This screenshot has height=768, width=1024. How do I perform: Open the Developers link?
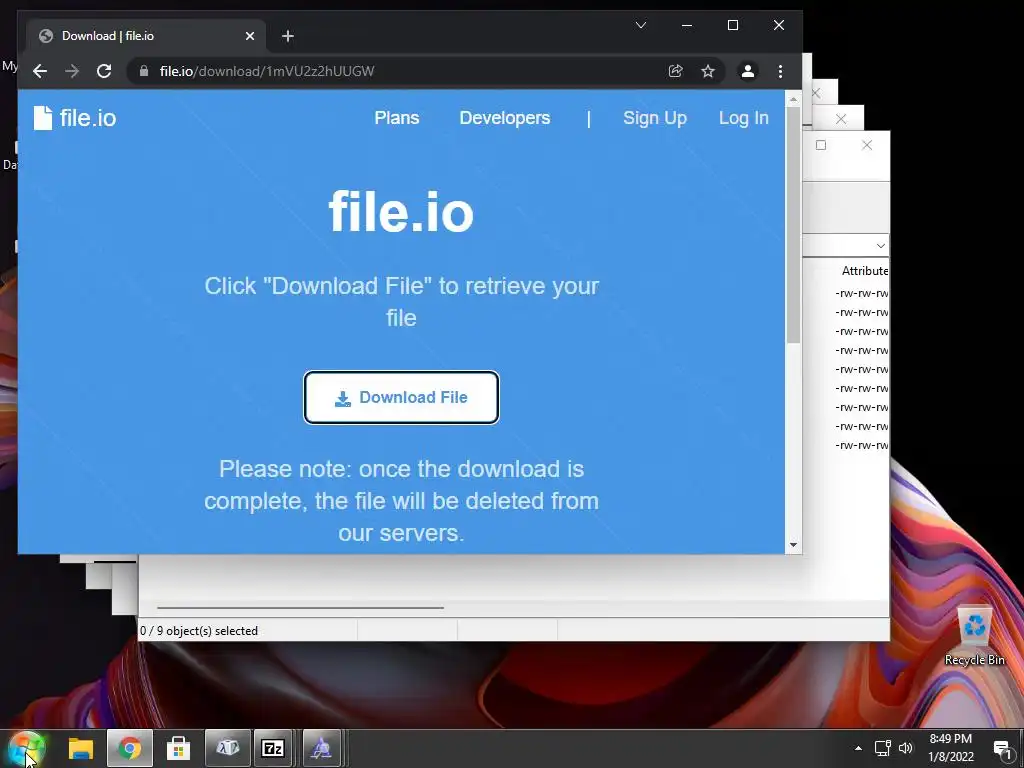[504, 118]
